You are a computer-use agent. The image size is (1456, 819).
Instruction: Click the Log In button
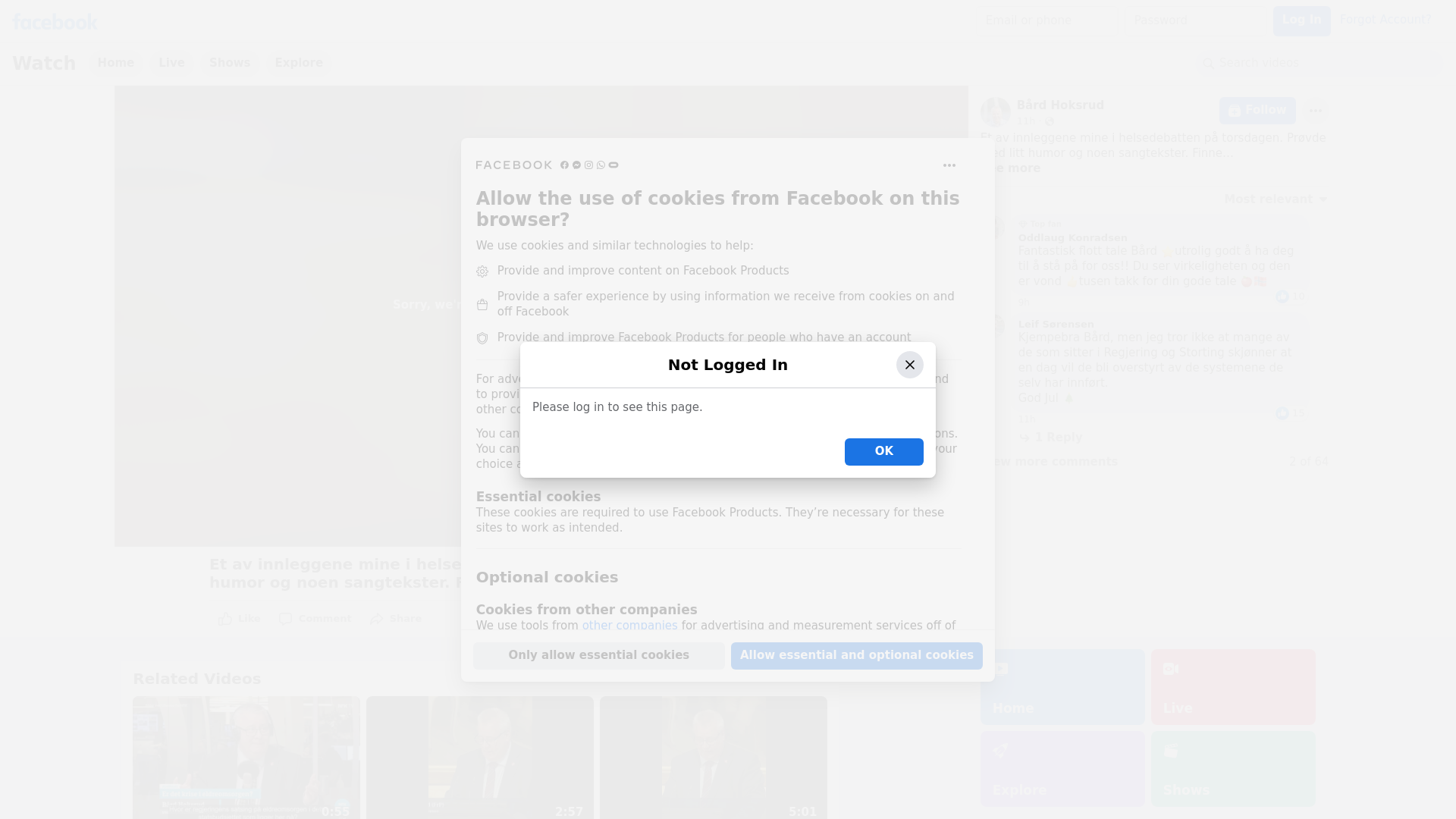pos(1301,20)
